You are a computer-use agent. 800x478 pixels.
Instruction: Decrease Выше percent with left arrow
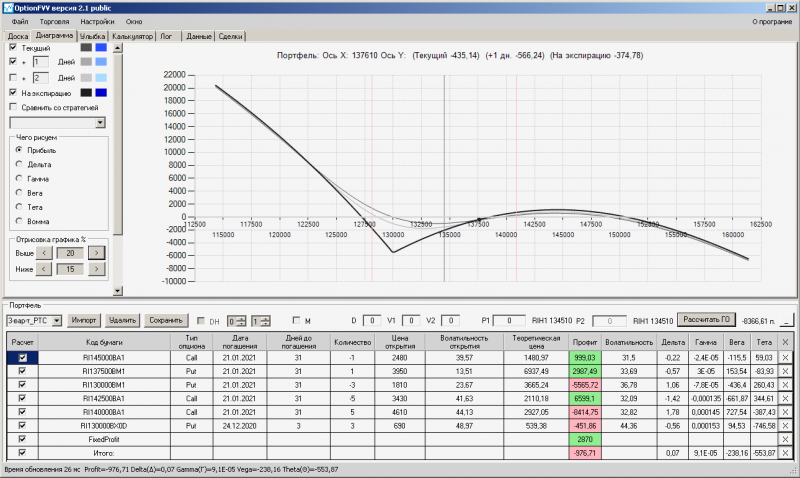coord(44,253)
